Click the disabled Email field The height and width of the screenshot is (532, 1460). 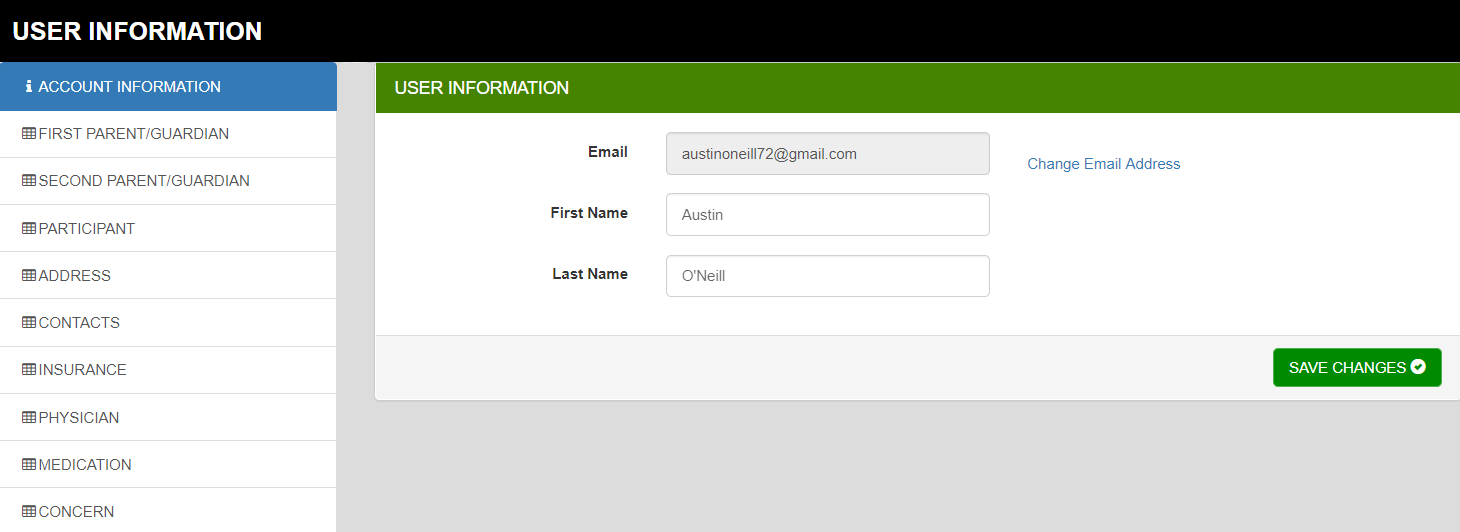827,154
